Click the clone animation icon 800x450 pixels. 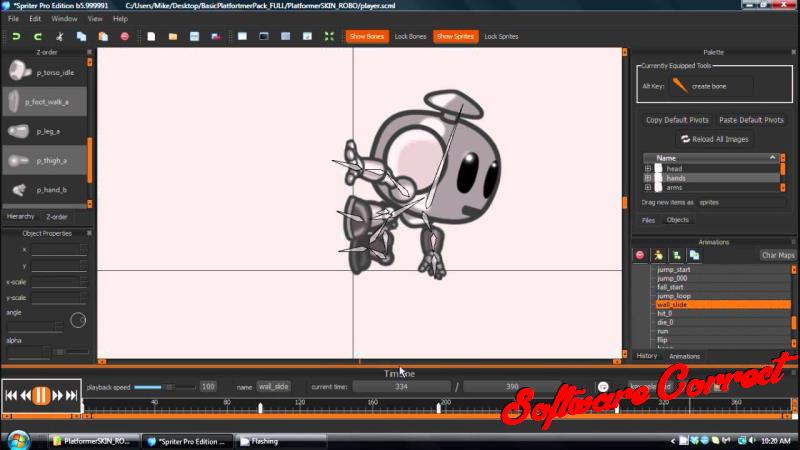(x=694, y=255)
